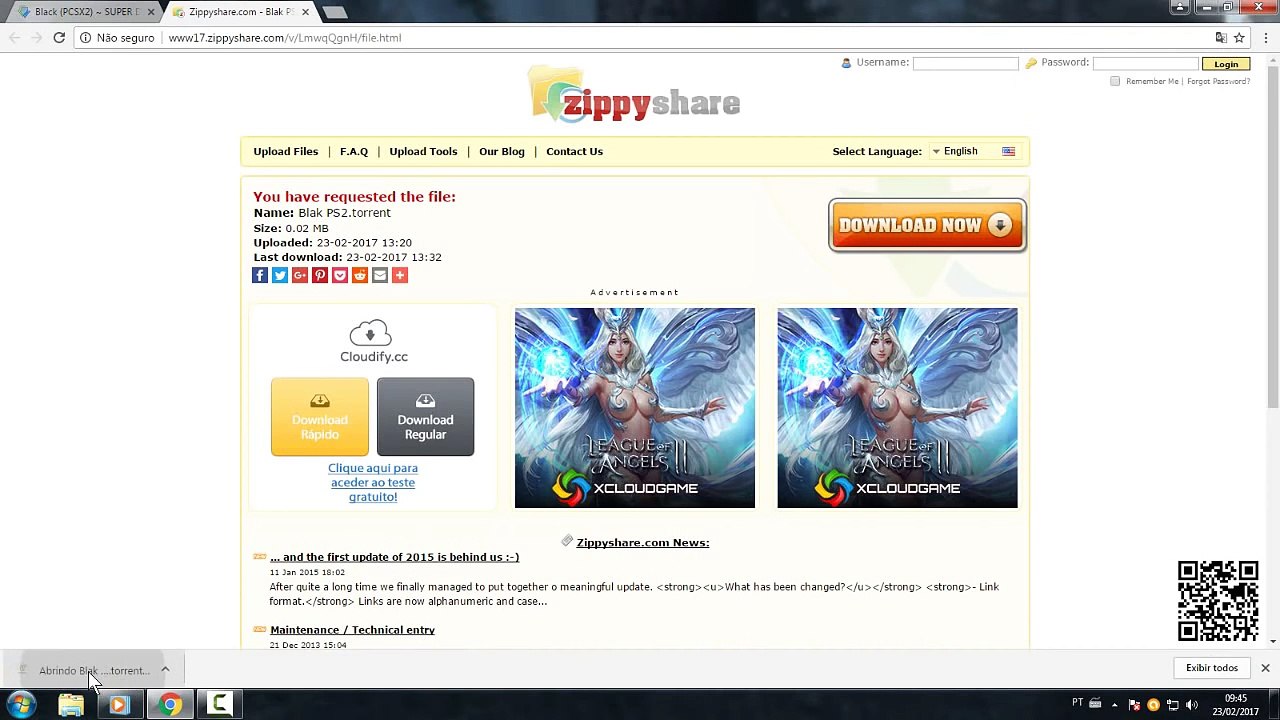1280x720 pixels.
Task: Click Download Regular grey button
Action: [425, 417]
